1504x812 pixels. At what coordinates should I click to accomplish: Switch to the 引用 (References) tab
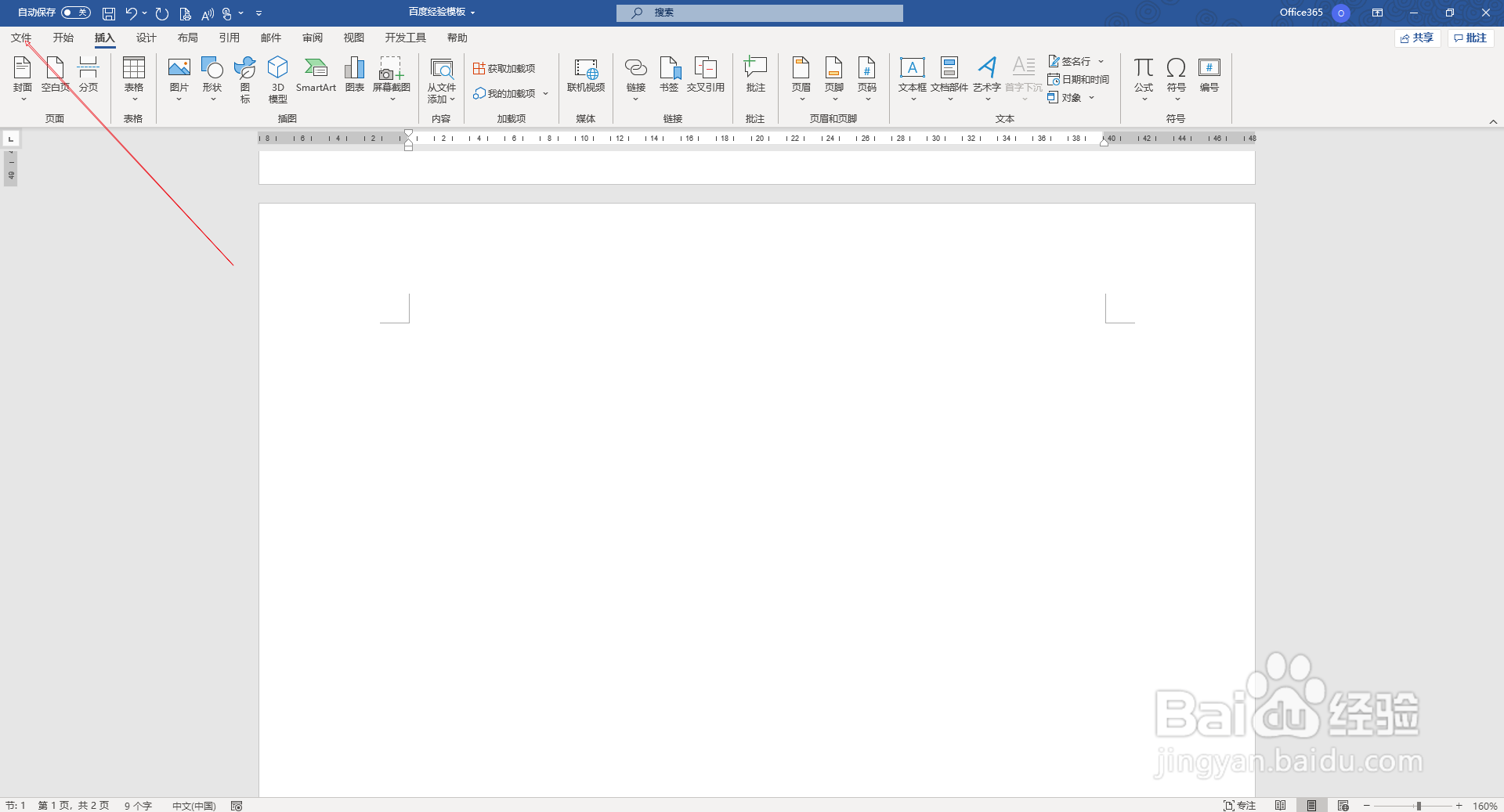click(230, 38)
